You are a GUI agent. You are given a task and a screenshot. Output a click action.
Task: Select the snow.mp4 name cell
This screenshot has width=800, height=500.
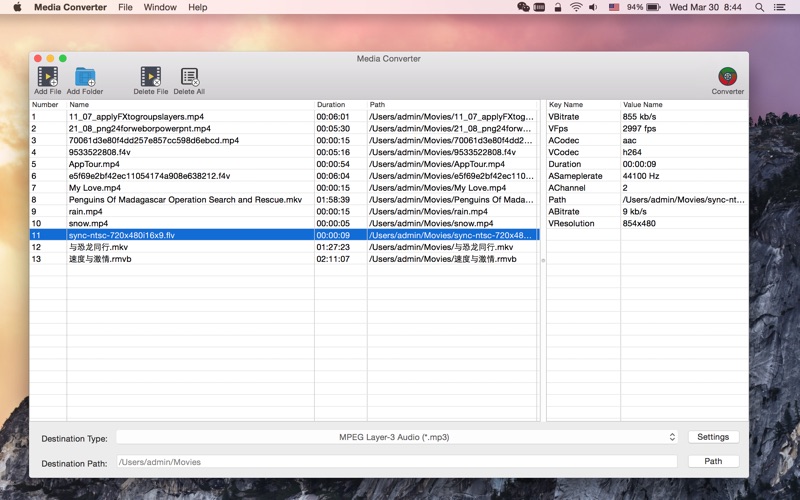(88, 223)
